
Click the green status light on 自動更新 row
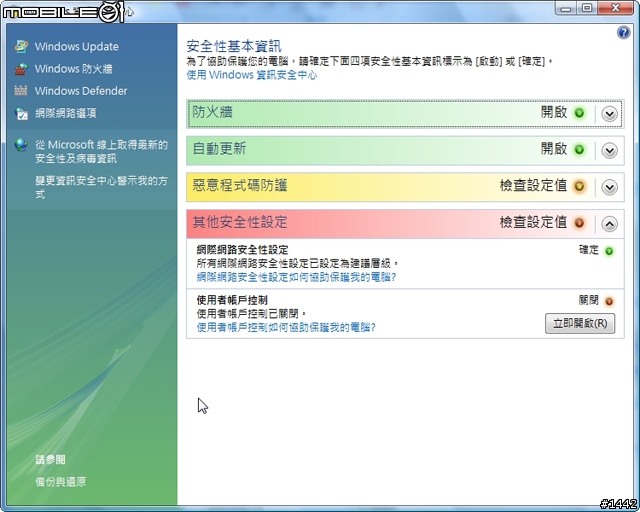point(579,149)
